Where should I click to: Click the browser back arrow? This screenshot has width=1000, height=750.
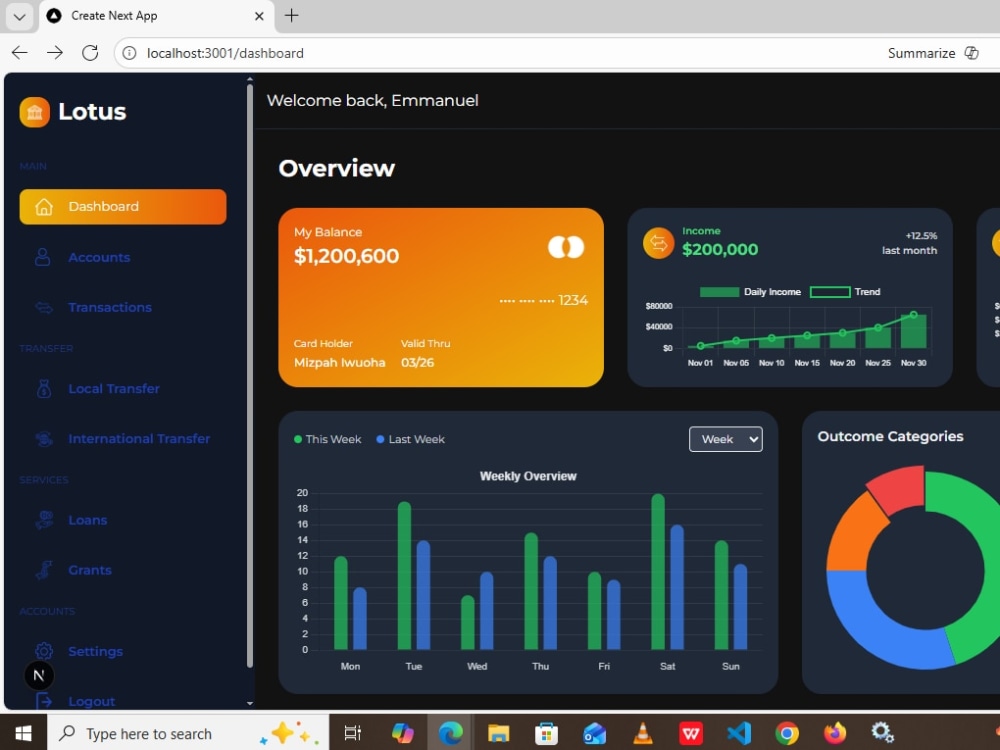[x=20, y=53]
